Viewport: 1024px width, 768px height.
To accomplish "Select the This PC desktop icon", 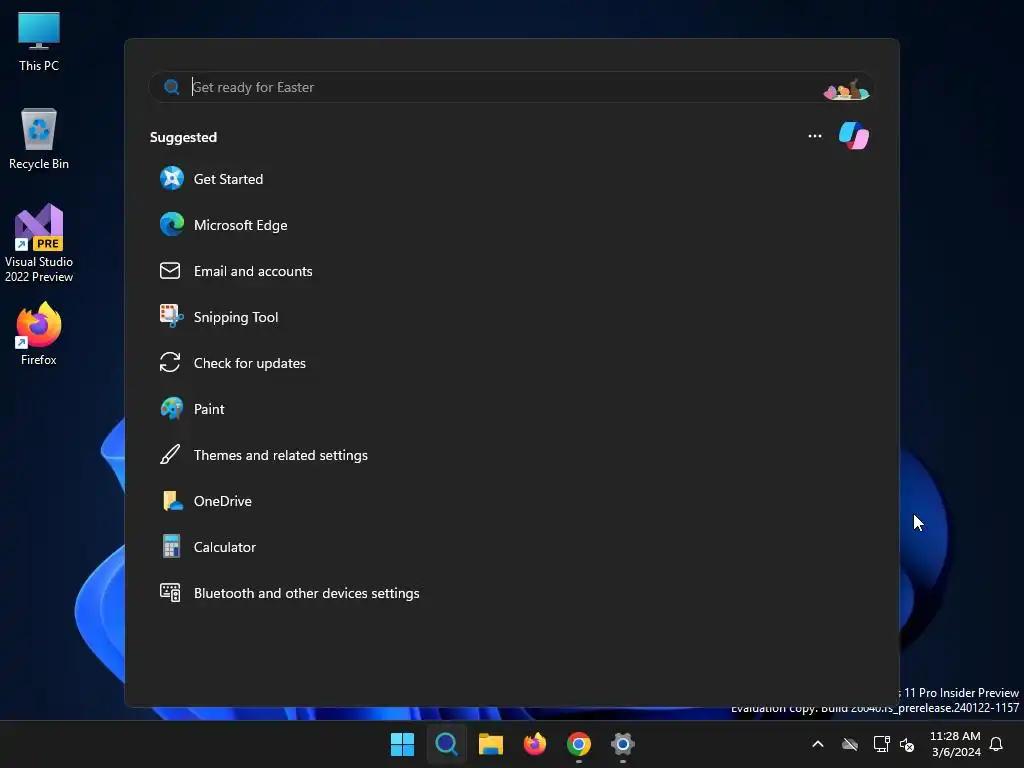I will click(x=39, y=41).
